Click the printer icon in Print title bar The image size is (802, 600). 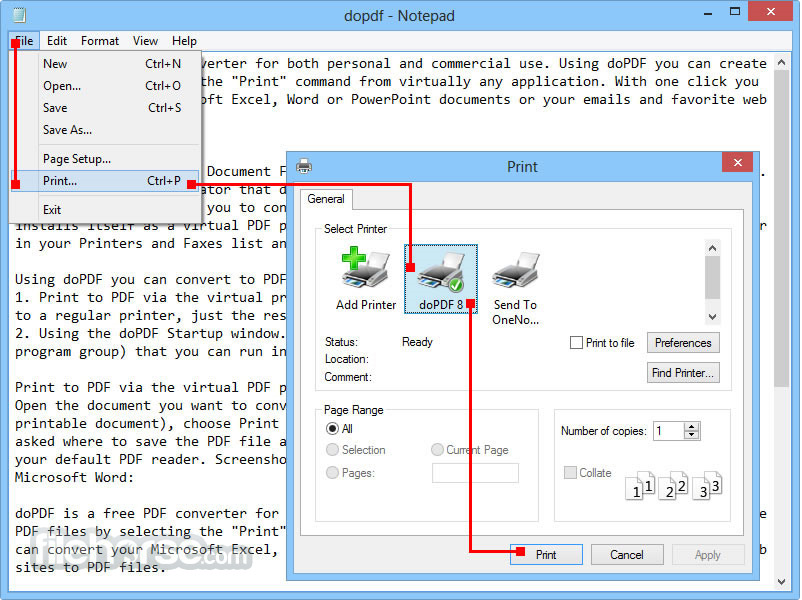click(x=304, y=166)
